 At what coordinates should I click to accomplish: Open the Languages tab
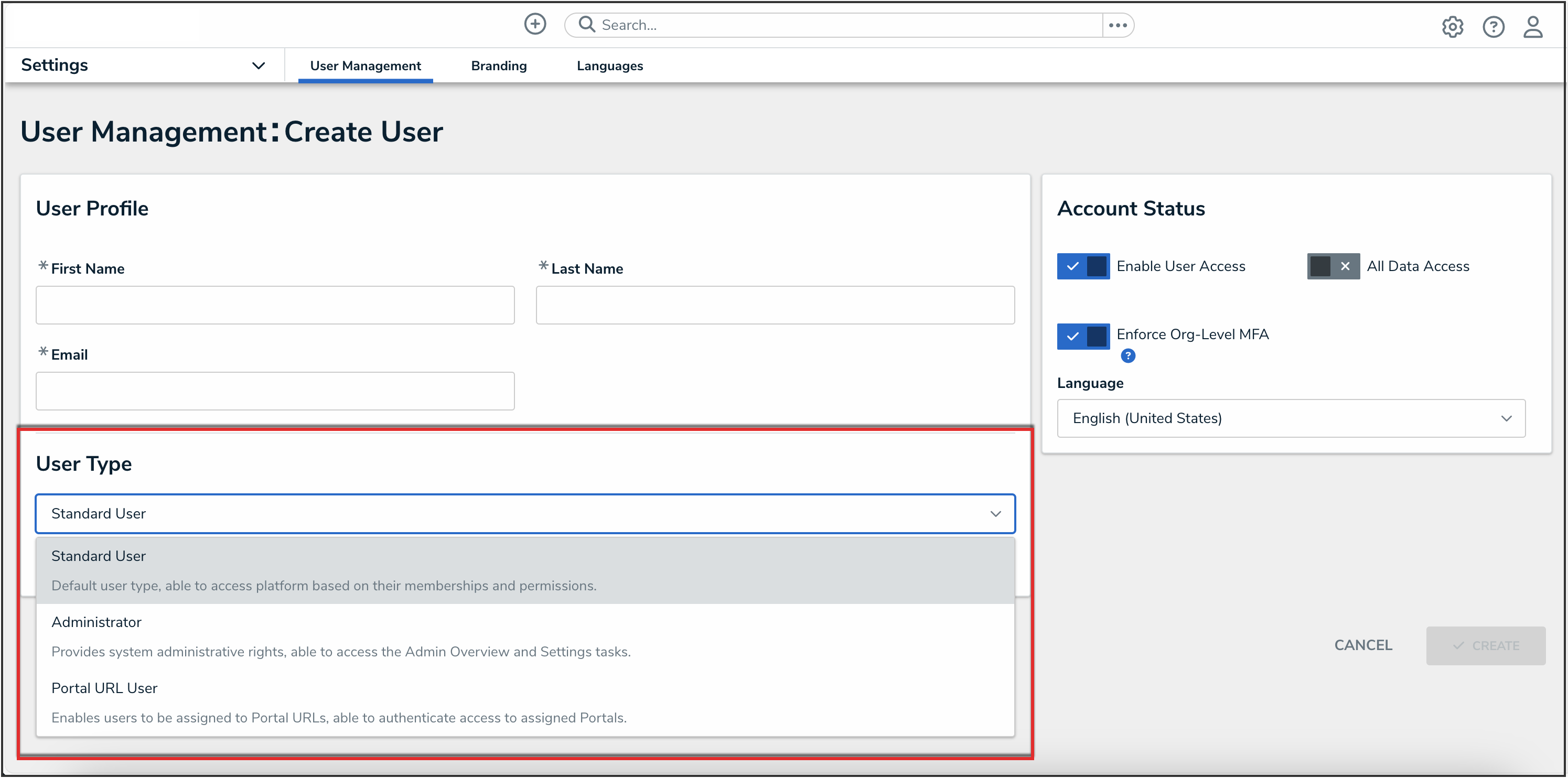[x=609, y=66]
